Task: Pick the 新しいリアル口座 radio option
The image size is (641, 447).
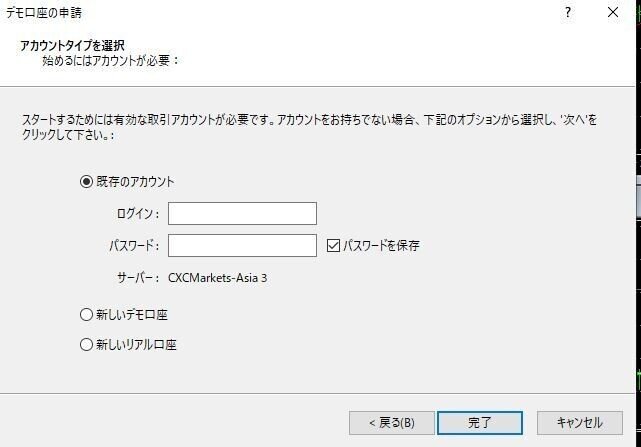Action: 86,345
